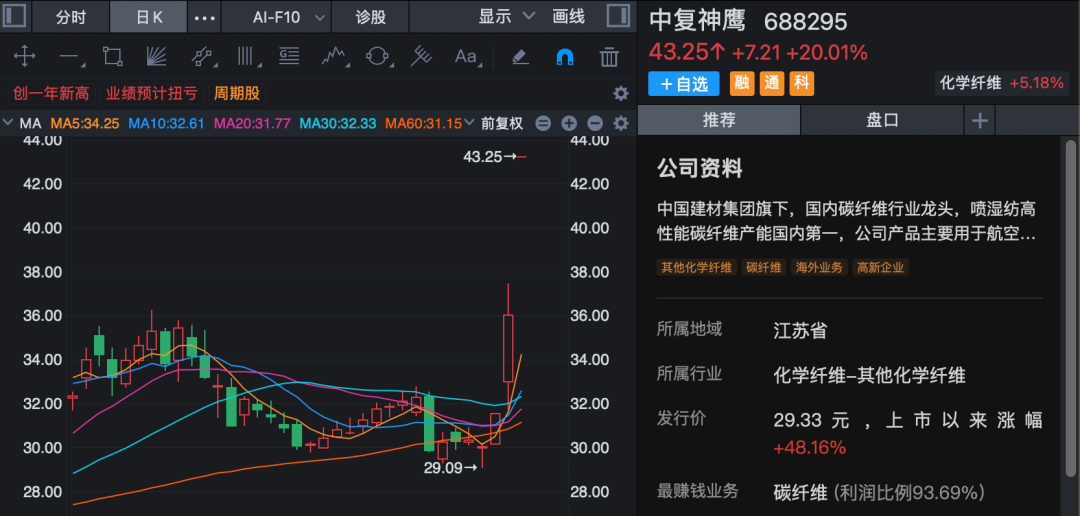
Task: Select the eraser tool
Action: point(519,56)
